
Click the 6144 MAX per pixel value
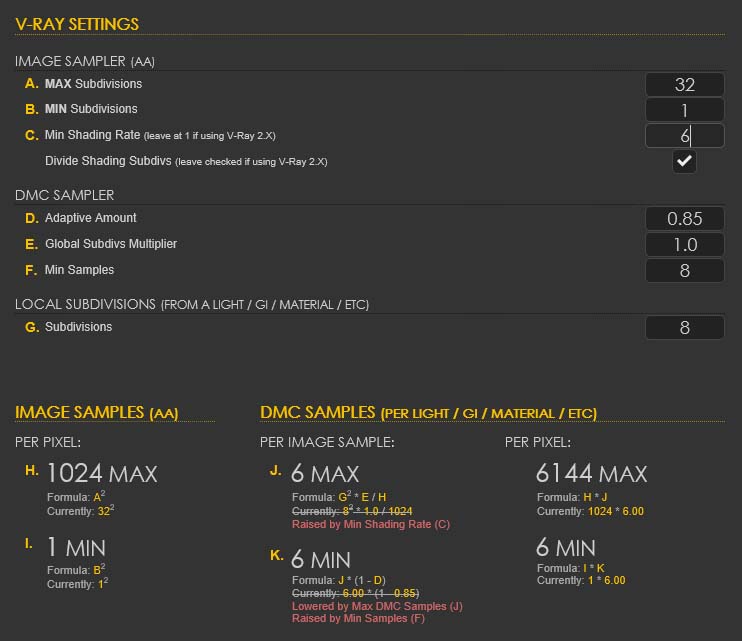(x=591, y=473)
